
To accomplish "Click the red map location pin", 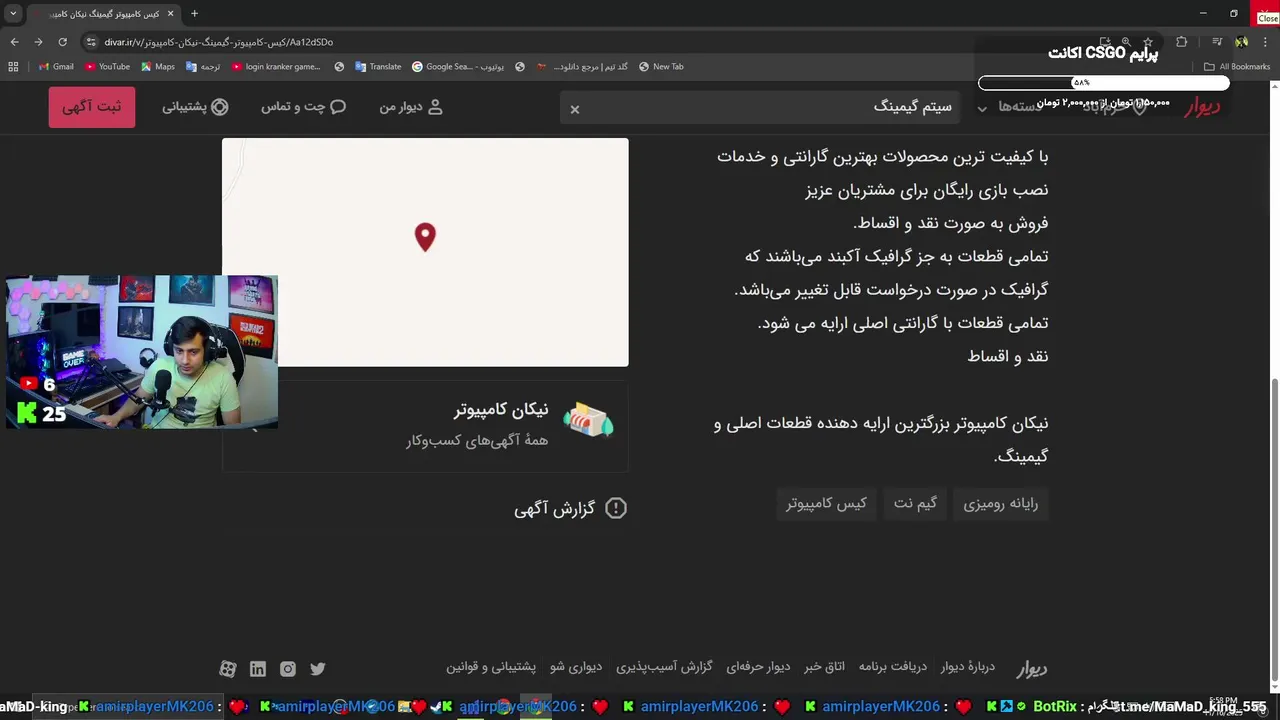I will point(425,237).
